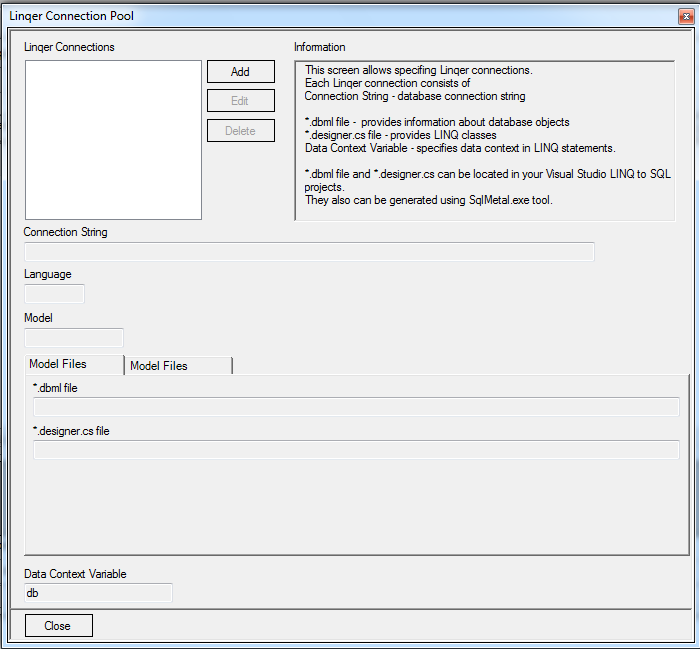Click the 'Linqer Connection Pool' window title
This screenshot has height=649, width=700.
click(x=71, y=16)
